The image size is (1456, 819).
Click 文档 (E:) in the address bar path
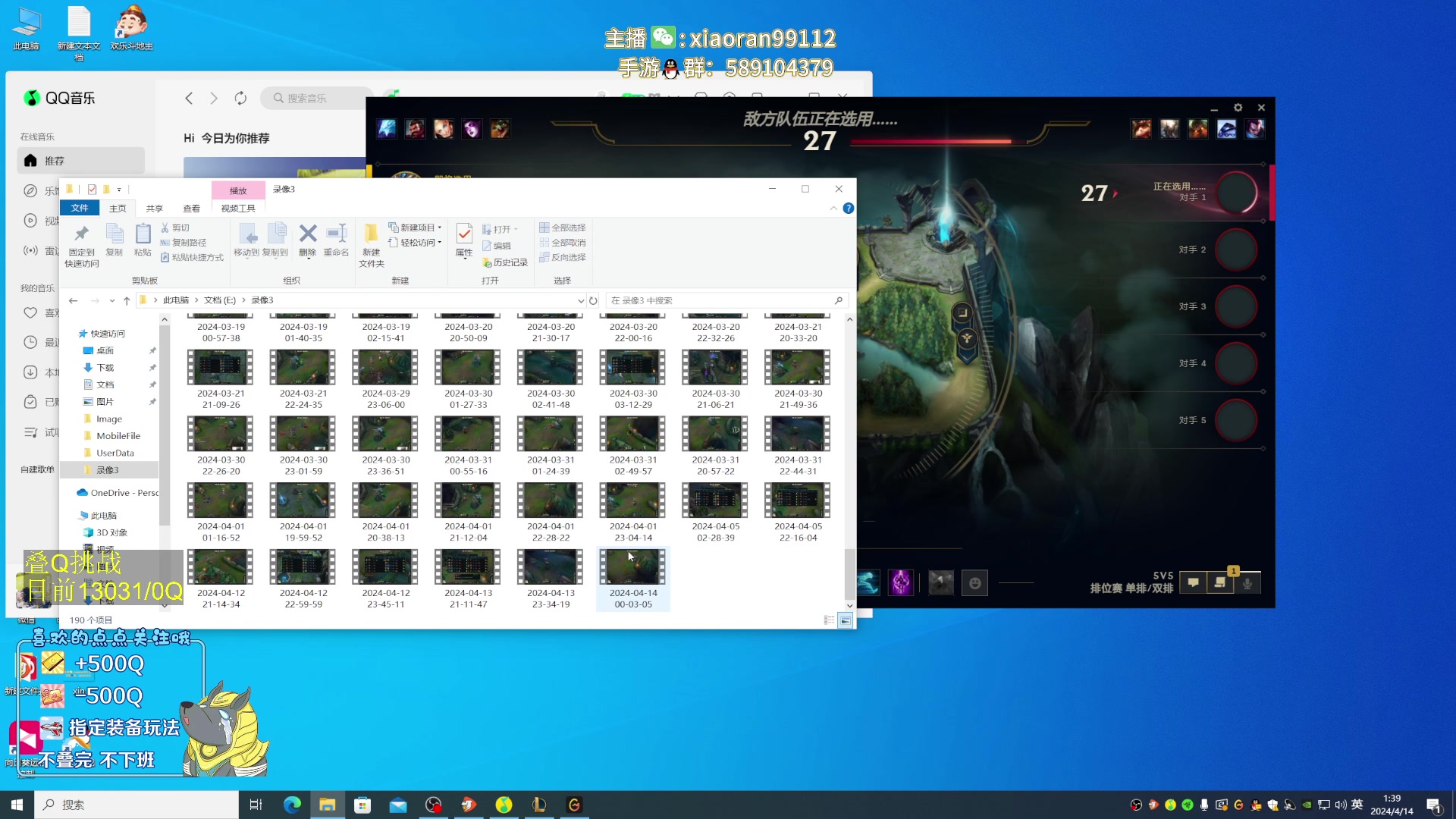220,300
